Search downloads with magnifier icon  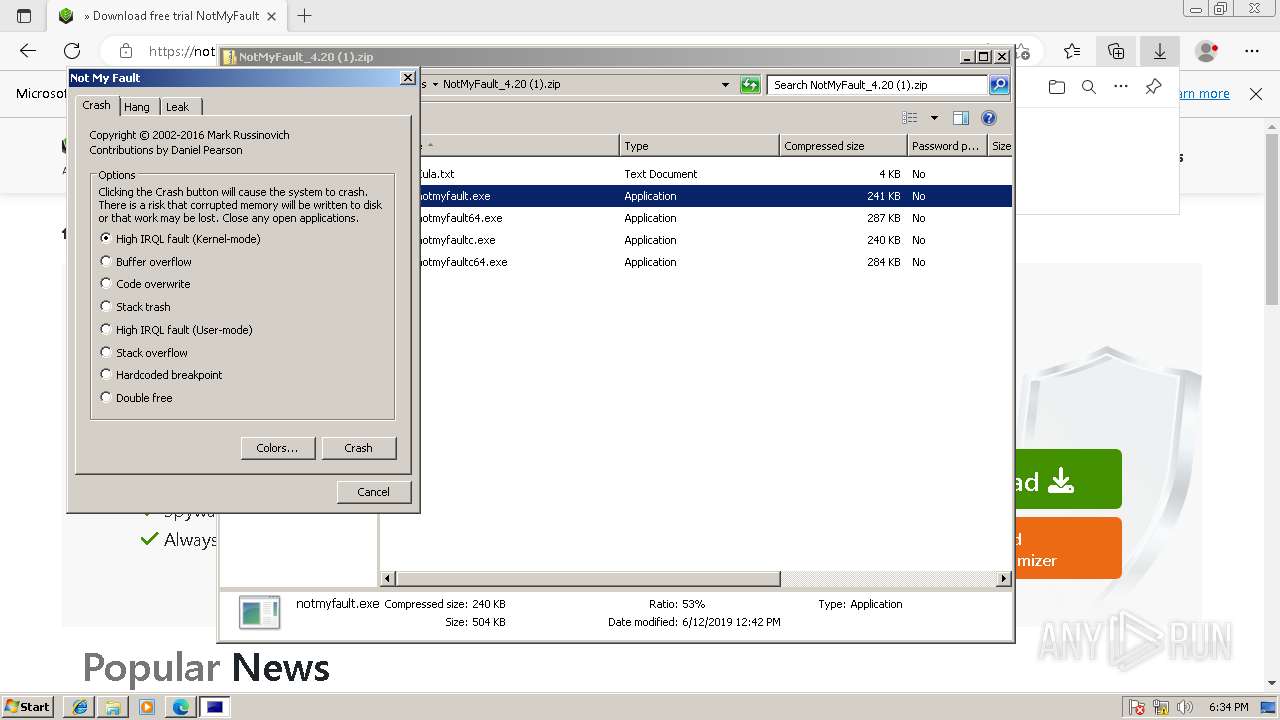coord(1089,88)
